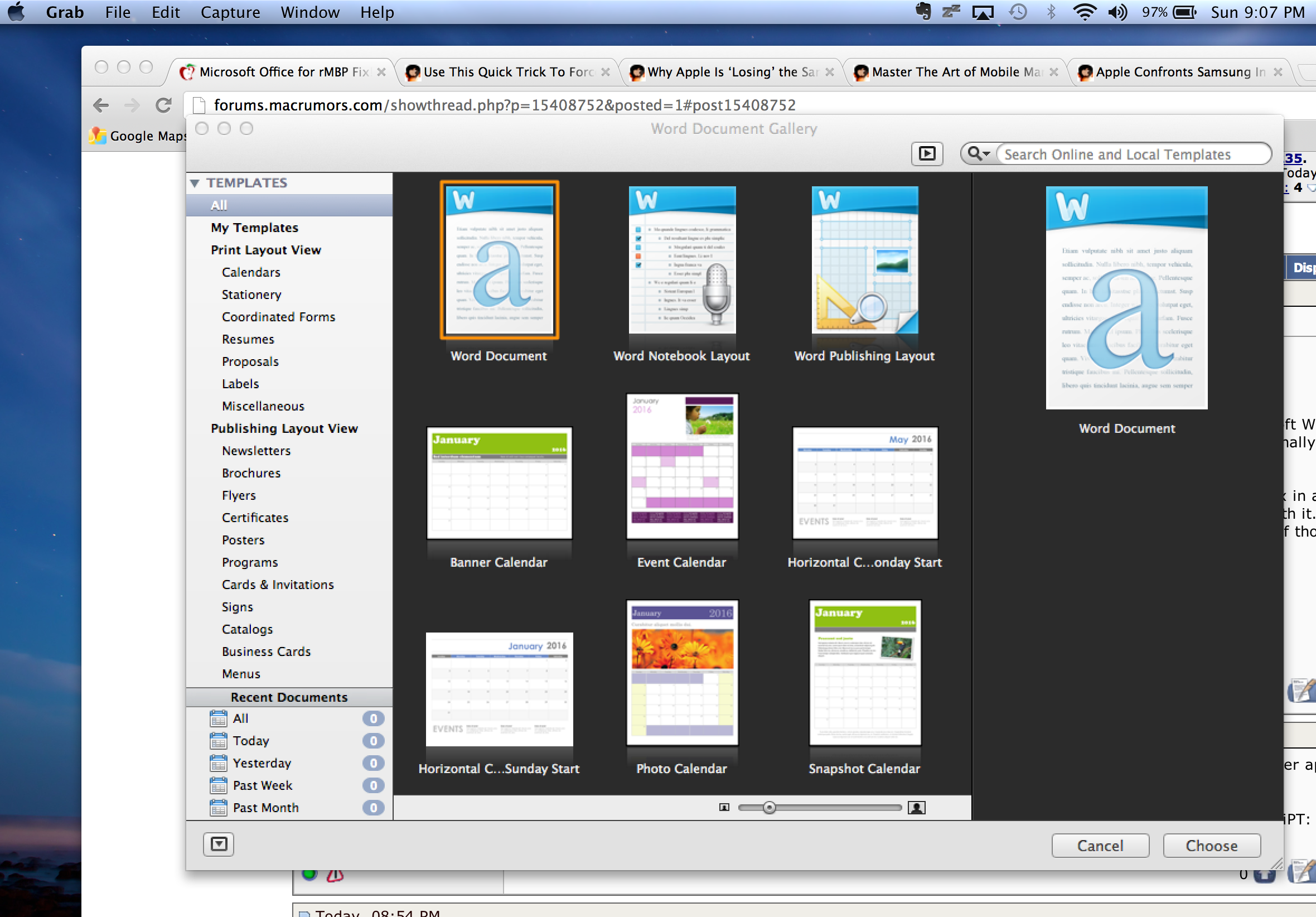Click the browser reload icon
This screenshot has width=1316, height=917.
[x=163, y=105]
